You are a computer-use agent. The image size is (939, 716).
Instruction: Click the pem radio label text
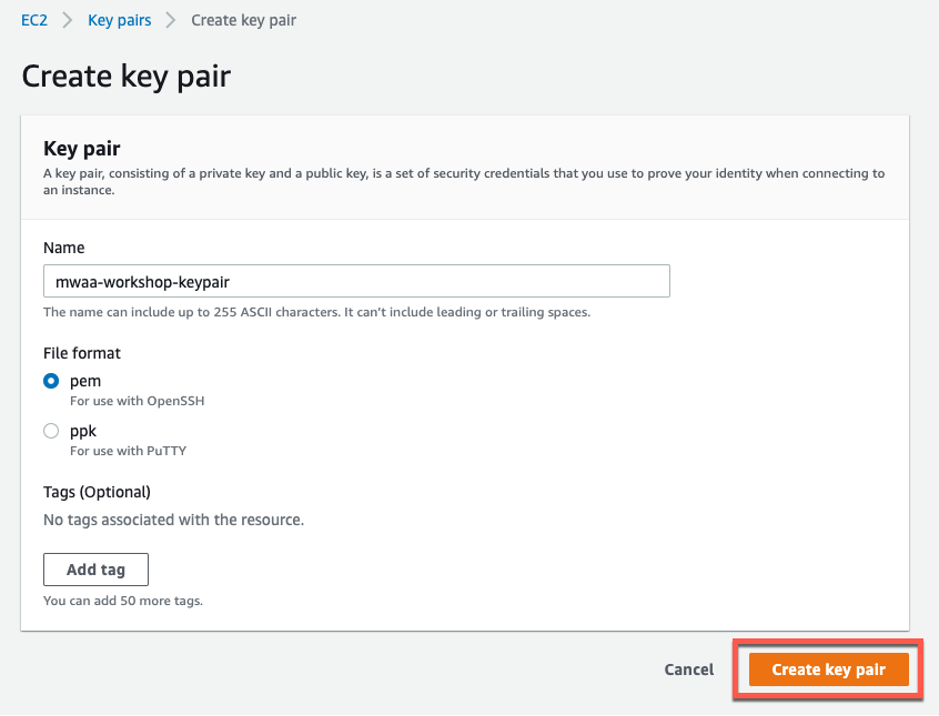coord(85,381)
